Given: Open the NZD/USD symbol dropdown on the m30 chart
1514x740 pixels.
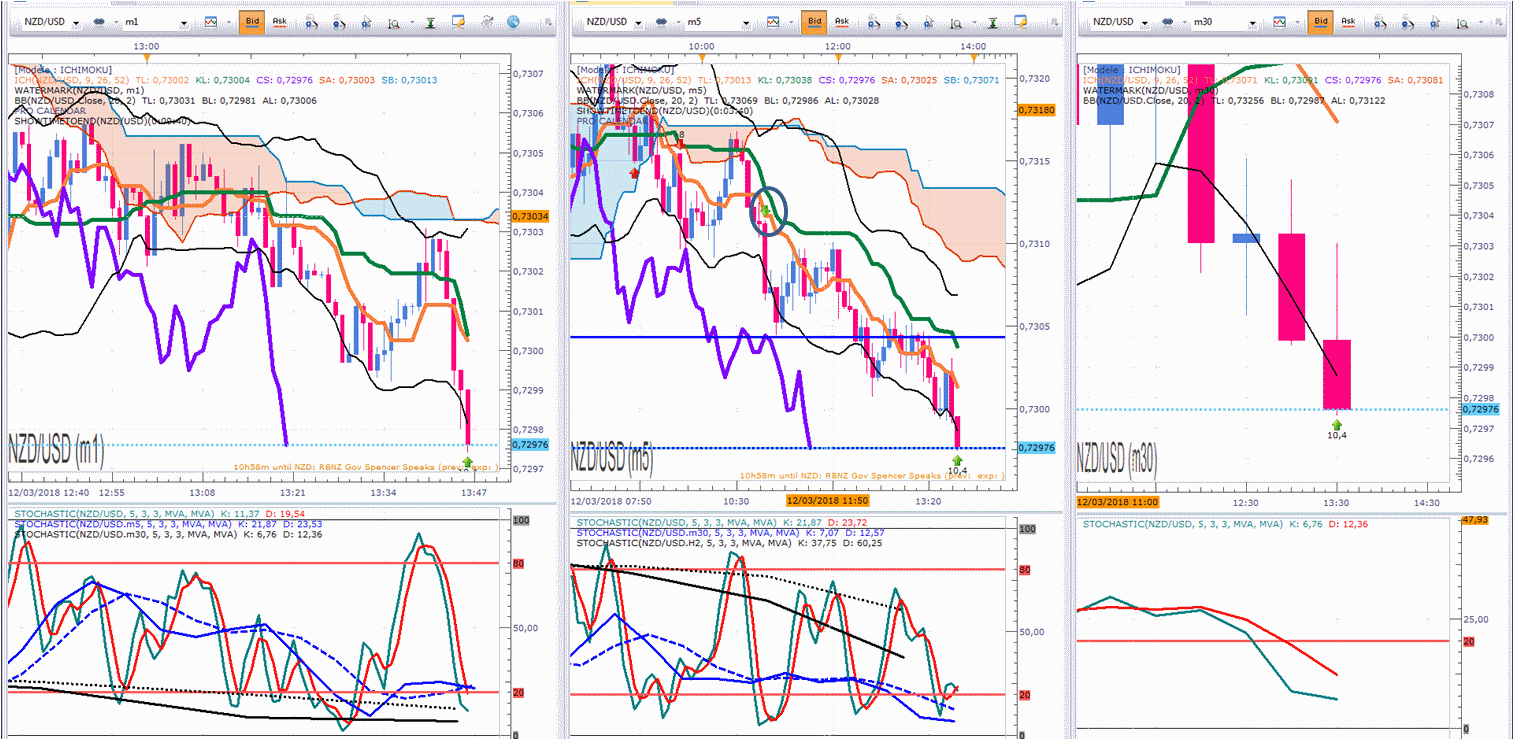Looking at the screenshot, I should tap(1120, 21).
